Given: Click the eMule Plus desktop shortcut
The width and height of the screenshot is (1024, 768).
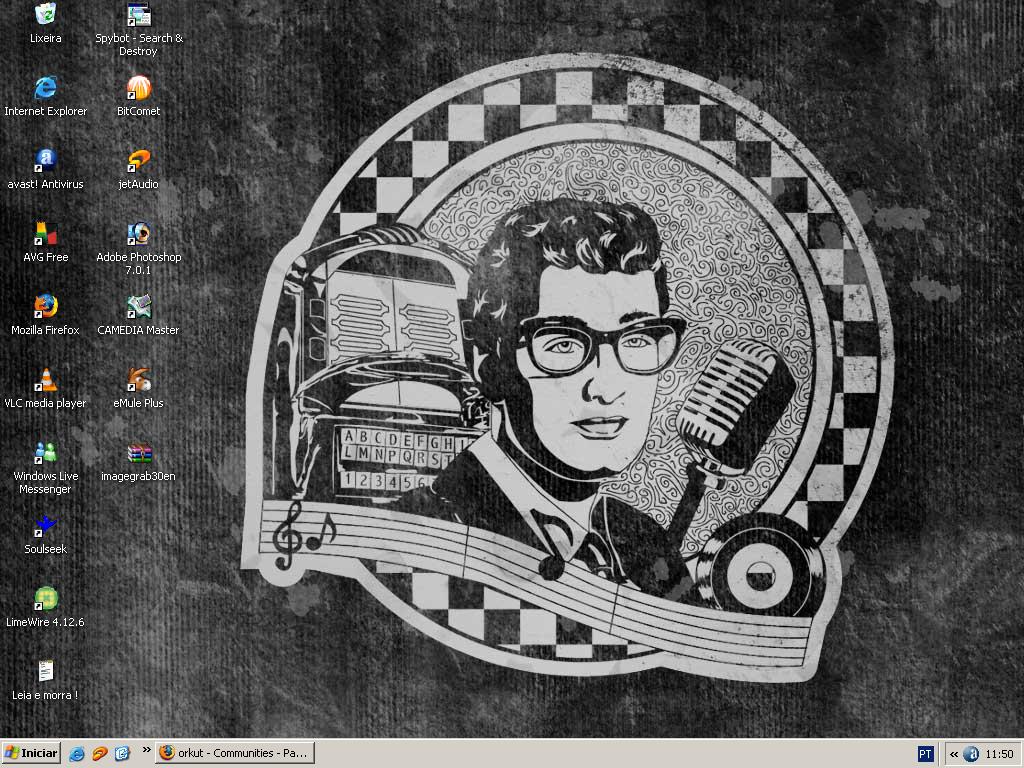Looking at the screenshot, I should coord(139,380).
